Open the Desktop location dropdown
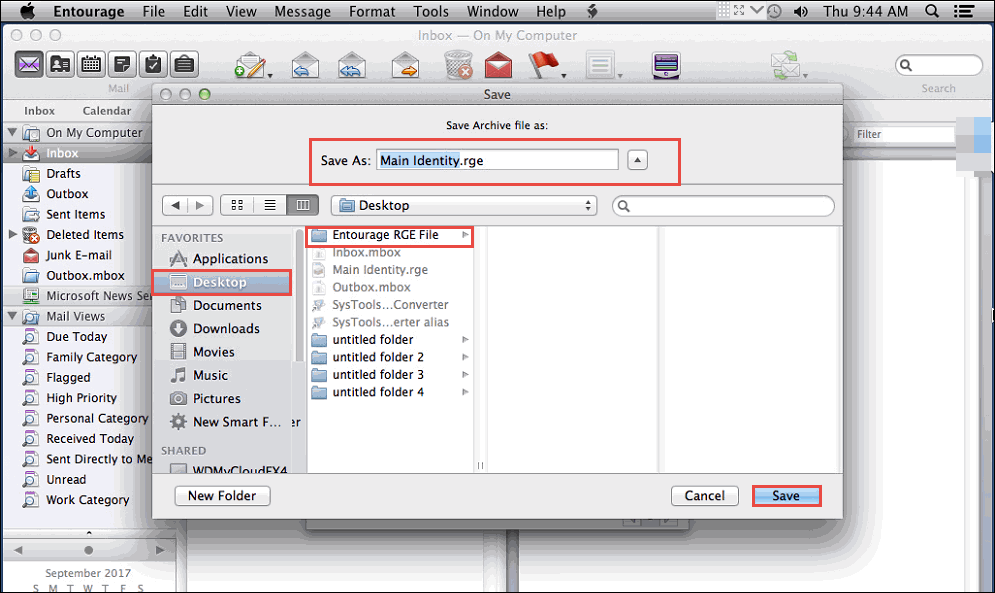The width and height of the screenshot is (995, 593). coord(463,204)
